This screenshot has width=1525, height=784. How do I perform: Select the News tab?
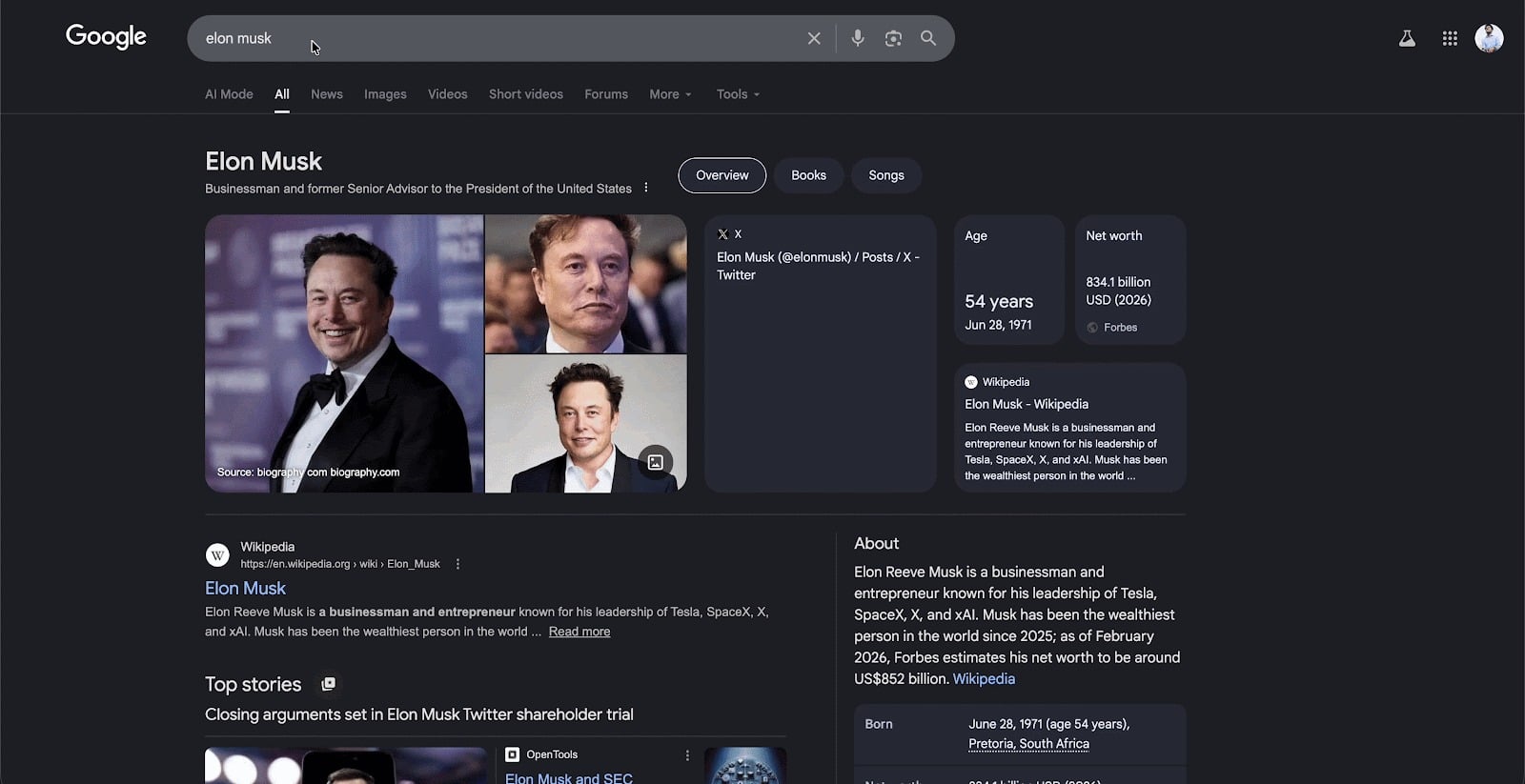click(327, 94)
